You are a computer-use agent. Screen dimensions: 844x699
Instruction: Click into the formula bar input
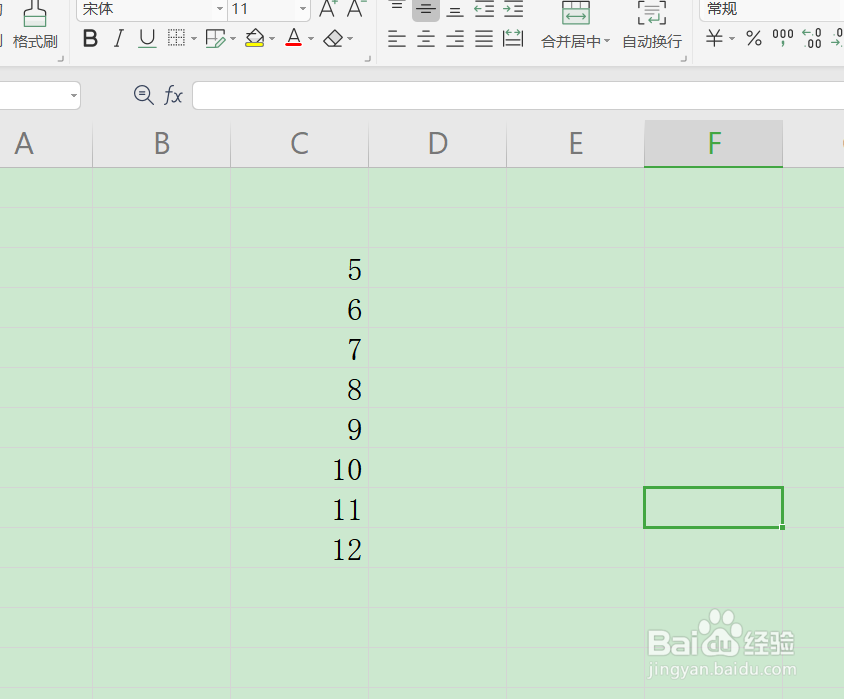tap(518, 95)
